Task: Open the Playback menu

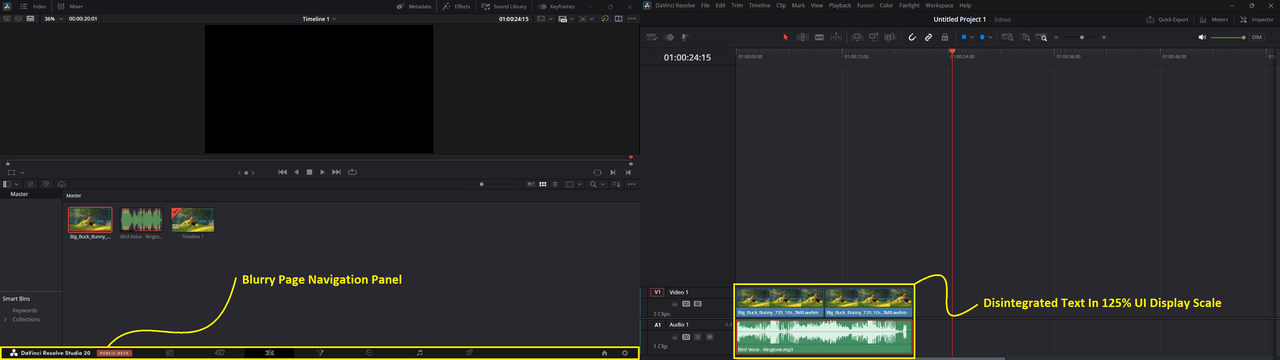Action: [x=840, y=6]
